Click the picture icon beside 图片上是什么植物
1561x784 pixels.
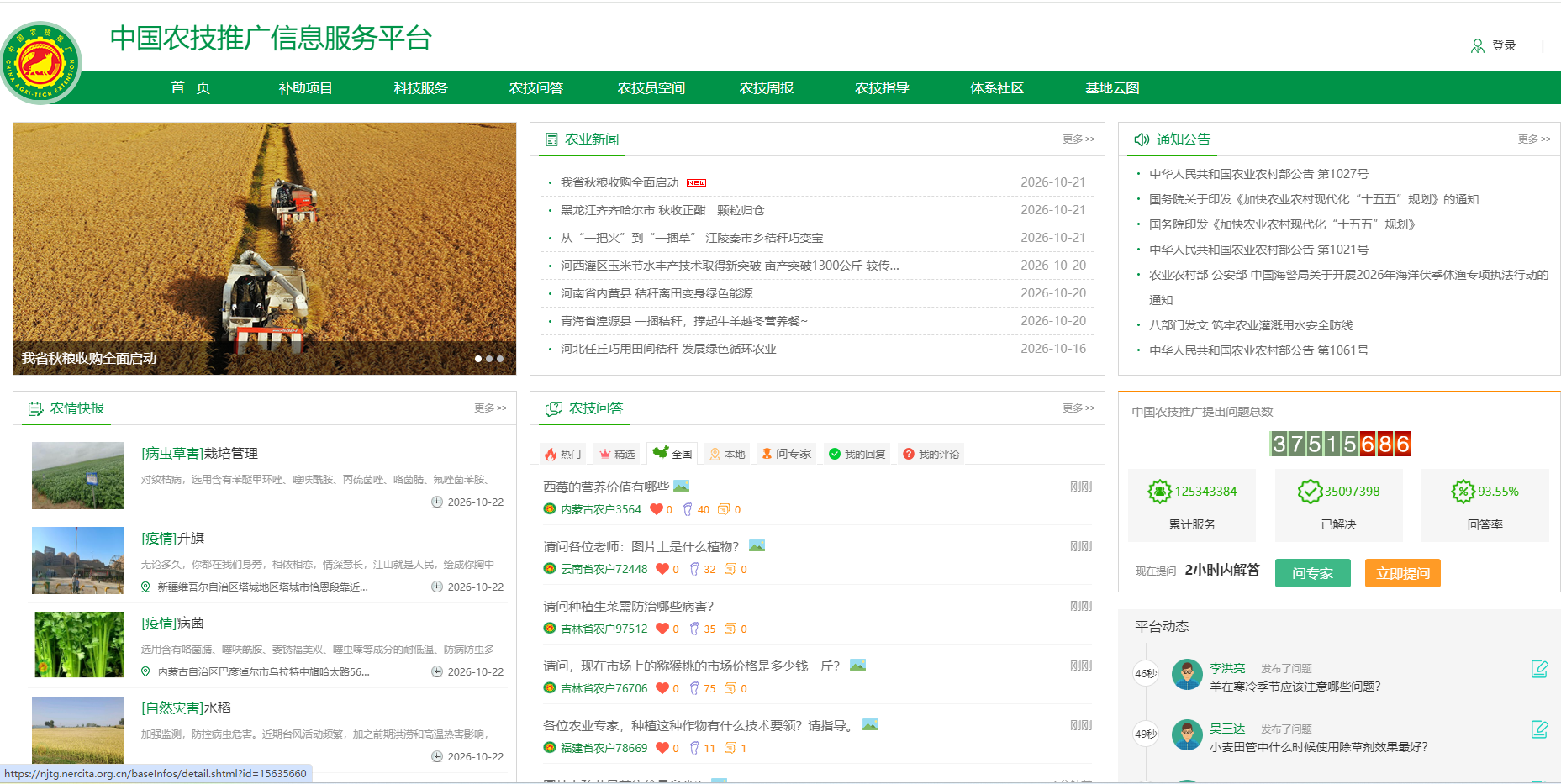coord(757,545)
